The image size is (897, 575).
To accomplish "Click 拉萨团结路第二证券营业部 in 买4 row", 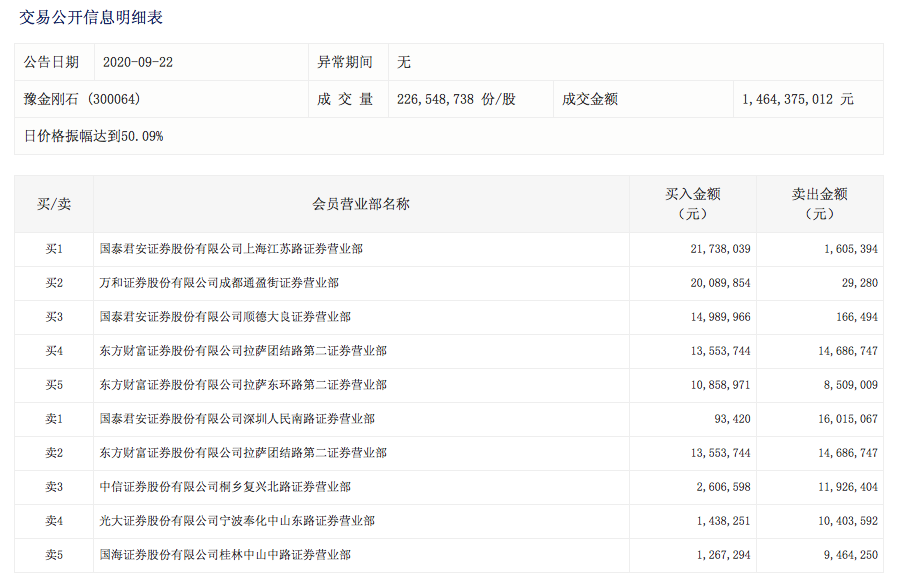I will tap(243, 351).
